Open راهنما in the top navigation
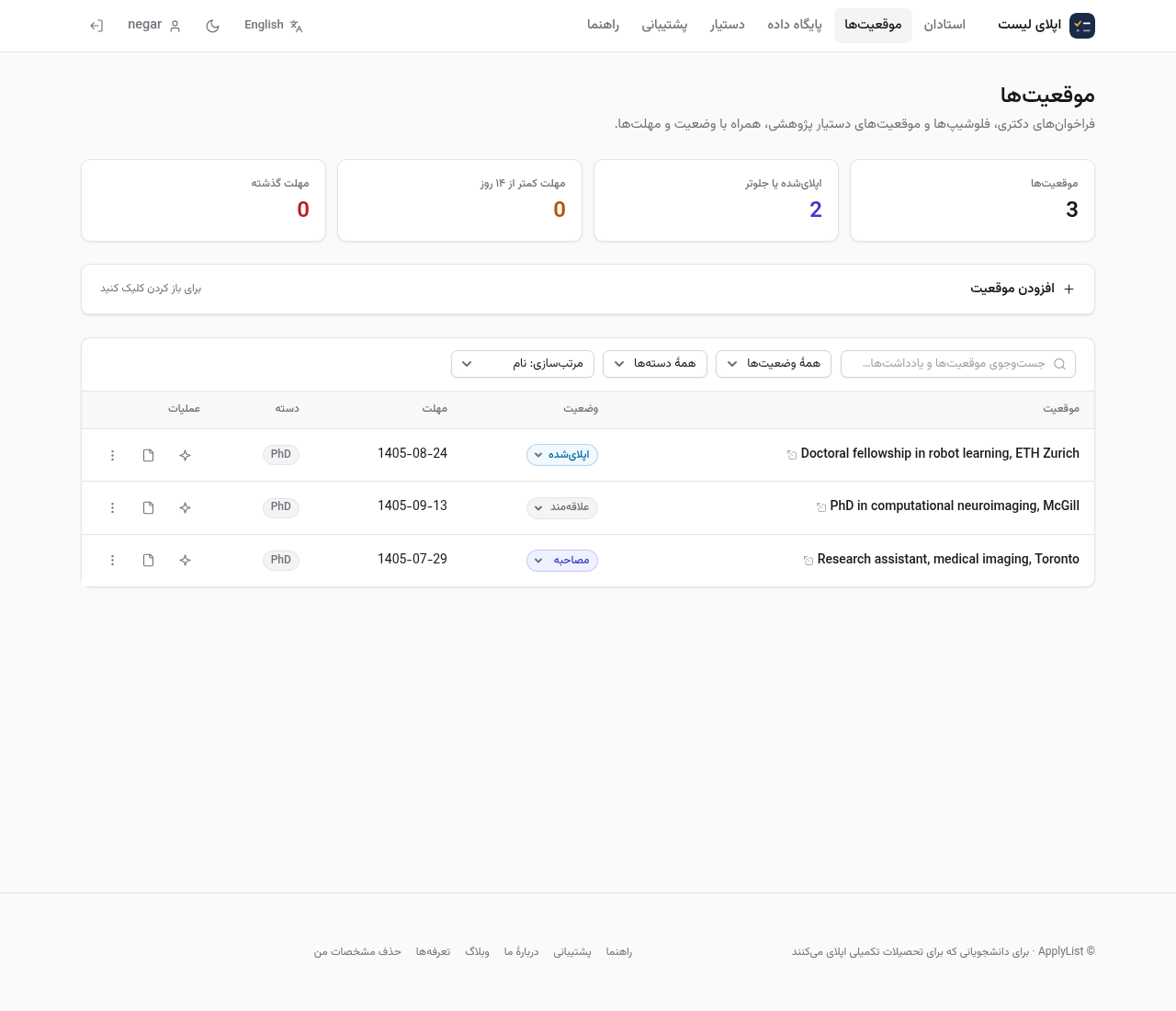The height and width of the screenshot is (1011, 1176). pos(604,25)
